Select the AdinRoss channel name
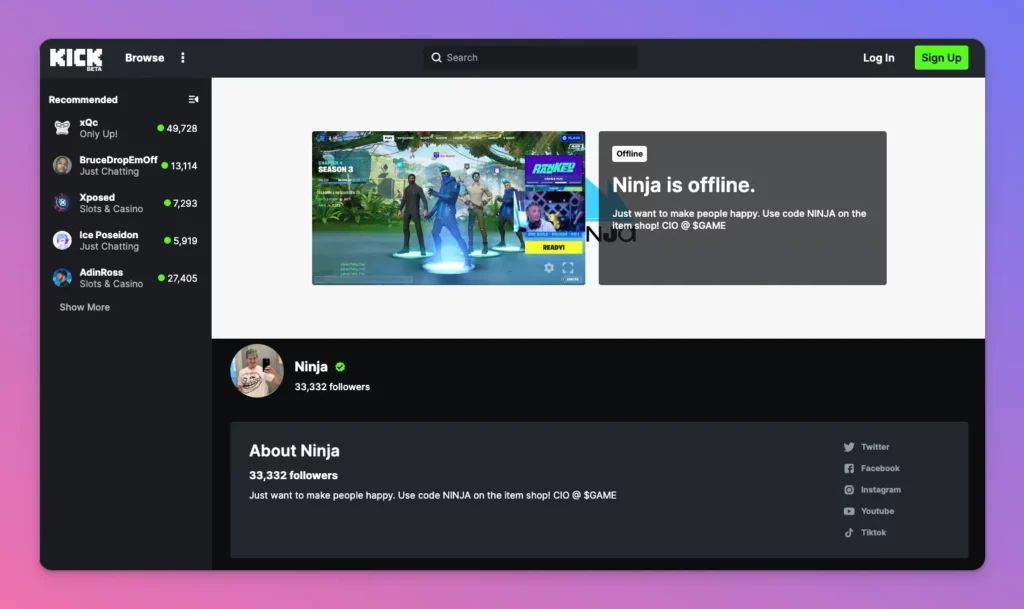The height and width of the screenshot is (609, 1024). click(x=101, y=272)
